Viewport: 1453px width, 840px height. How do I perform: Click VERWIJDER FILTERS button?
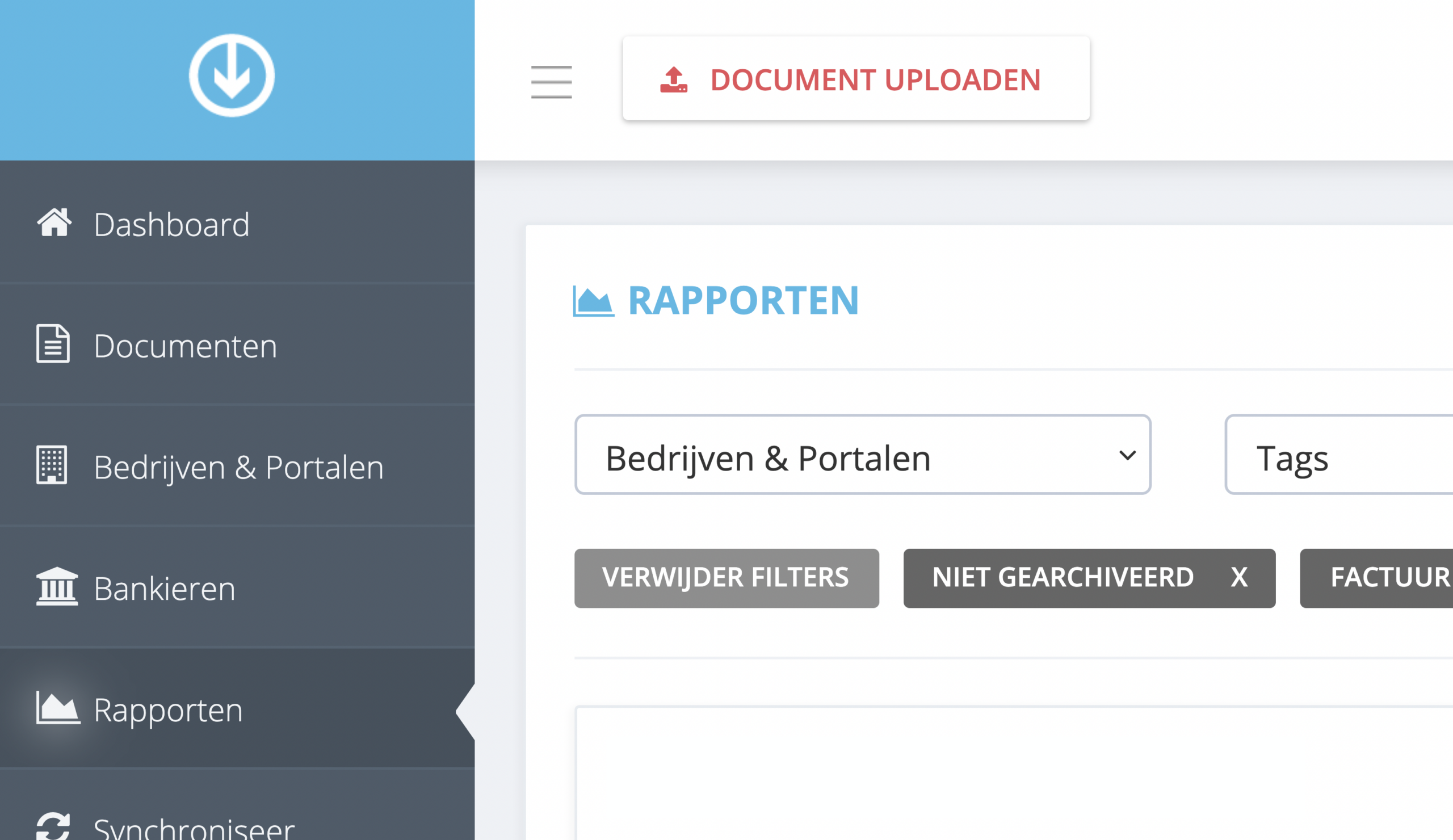(726, 578)
